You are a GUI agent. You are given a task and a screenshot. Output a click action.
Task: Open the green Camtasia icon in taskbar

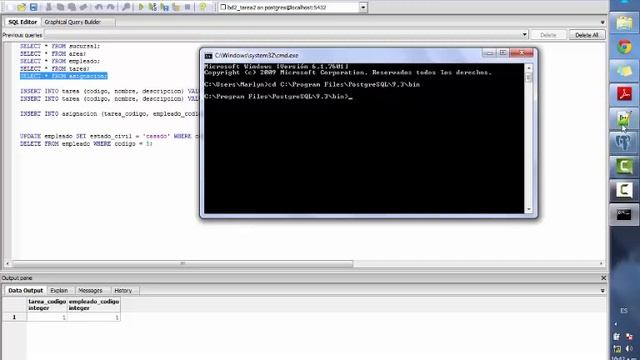click(624, 166)
